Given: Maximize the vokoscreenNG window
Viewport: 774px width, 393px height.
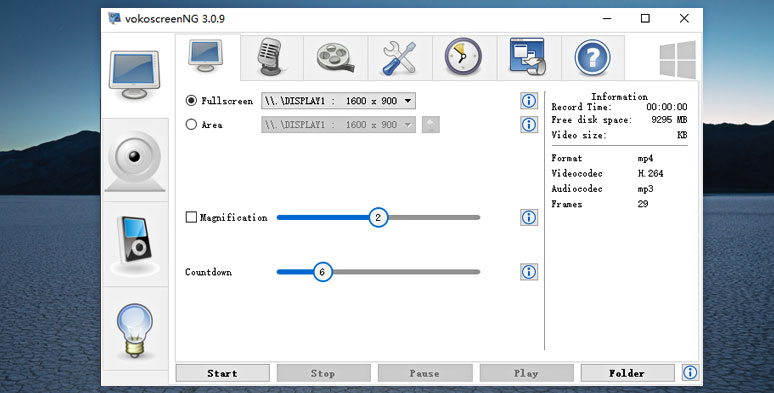Looking at the screenshot, I should point(645,19).
